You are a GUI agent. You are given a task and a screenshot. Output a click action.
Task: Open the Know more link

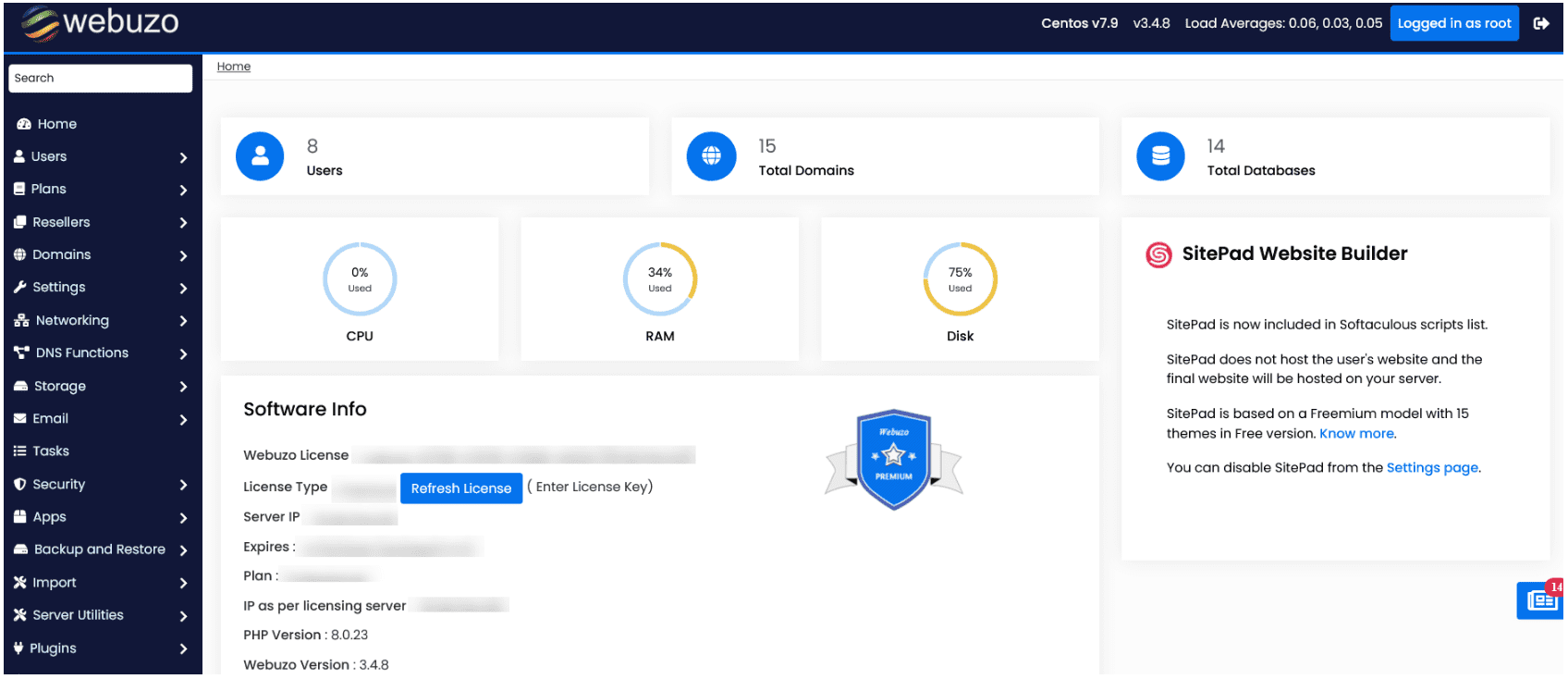pyautogui.click(x=1356, y=434)
